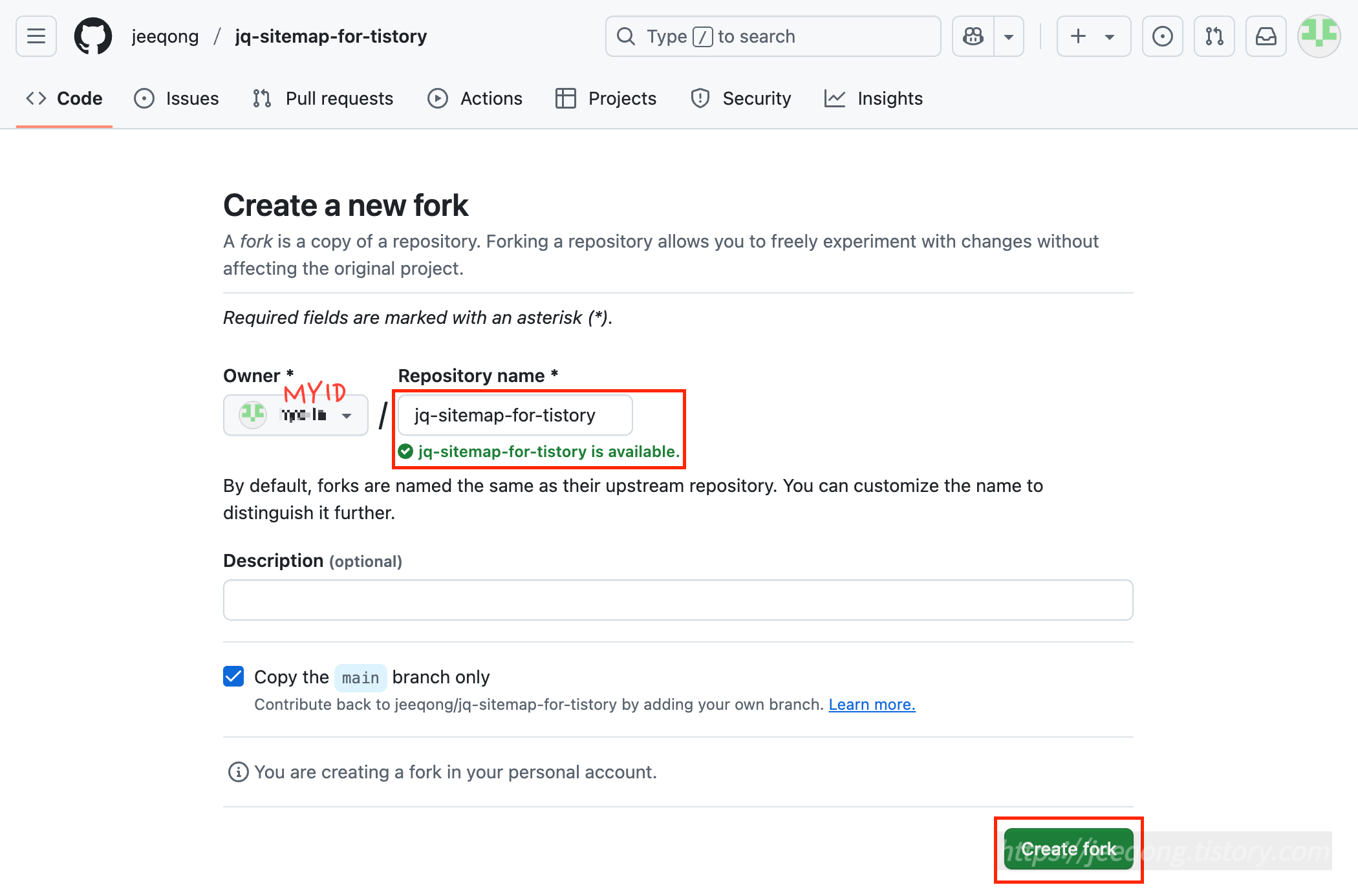Focus the Repository name field

coord(515,415)
